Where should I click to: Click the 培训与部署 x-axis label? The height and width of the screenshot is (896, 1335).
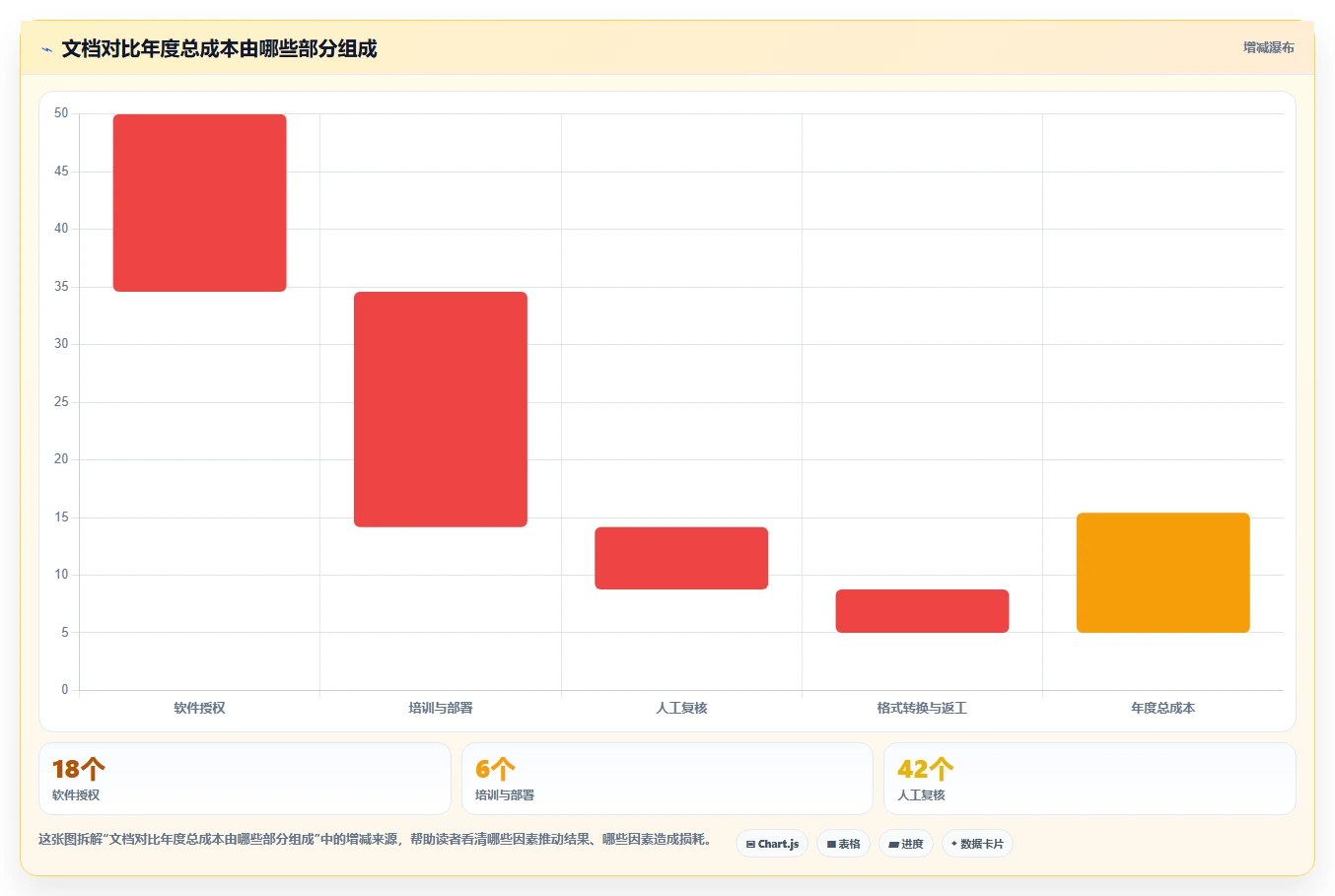(x=441, y=708)
